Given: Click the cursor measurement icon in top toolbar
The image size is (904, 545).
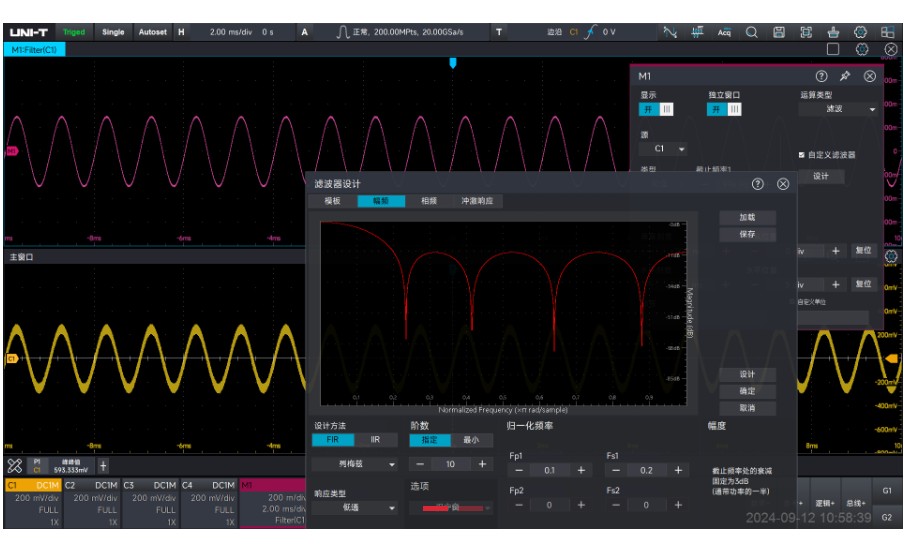Looking at the screenshot, I should [697, 32].
